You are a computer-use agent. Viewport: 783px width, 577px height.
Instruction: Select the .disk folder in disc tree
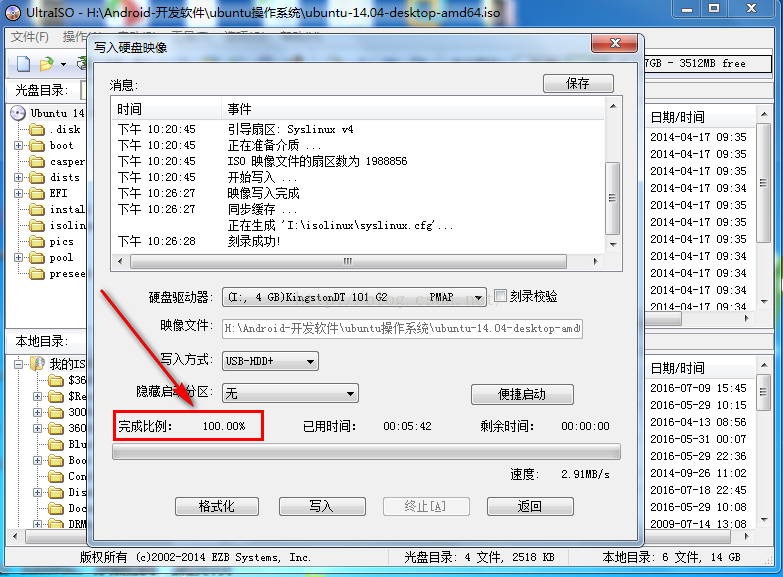pyautogui.click(x=54, y=129)
